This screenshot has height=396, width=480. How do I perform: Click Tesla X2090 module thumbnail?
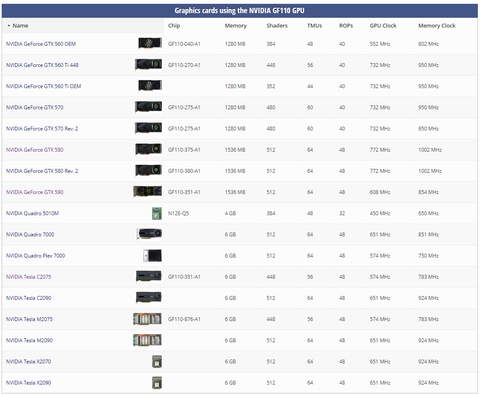[x=157, y=383]
